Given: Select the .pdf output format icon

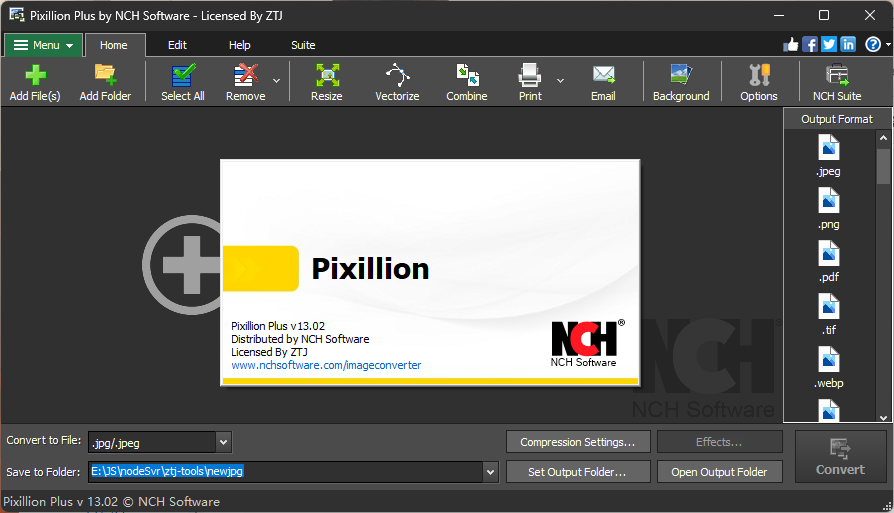Looking at the screenshot, I should click(828, 253).
